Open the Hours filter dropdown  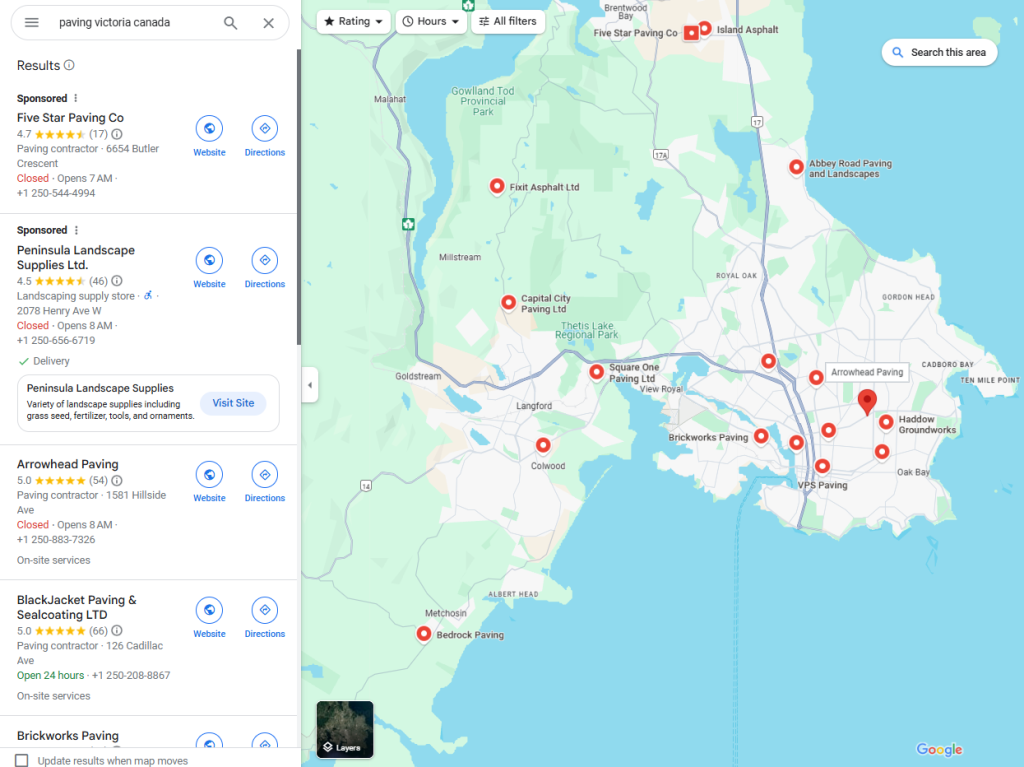pyautogui.click(x=431, y=20)
